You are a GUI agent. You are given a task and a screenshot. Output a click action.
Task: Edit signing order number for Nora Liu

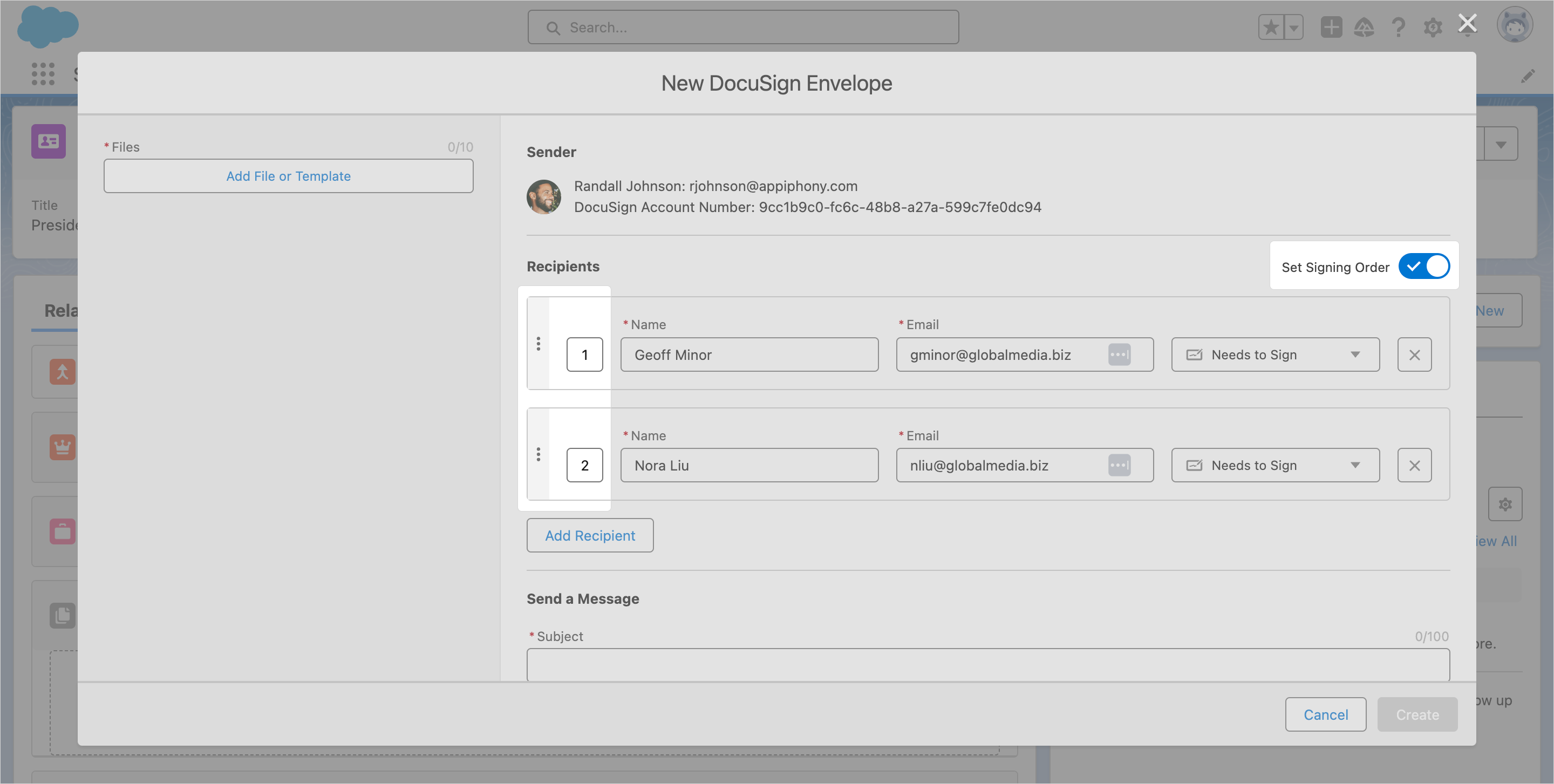584,465
